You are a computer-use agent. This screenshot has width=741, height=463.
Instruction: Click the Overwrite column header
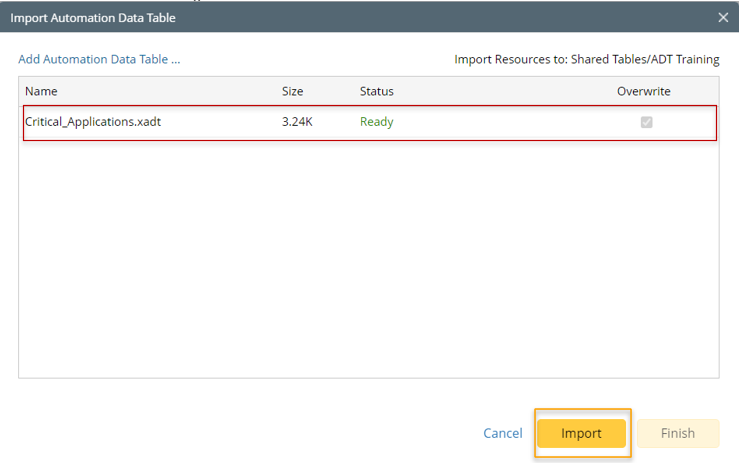pos(643,91)
